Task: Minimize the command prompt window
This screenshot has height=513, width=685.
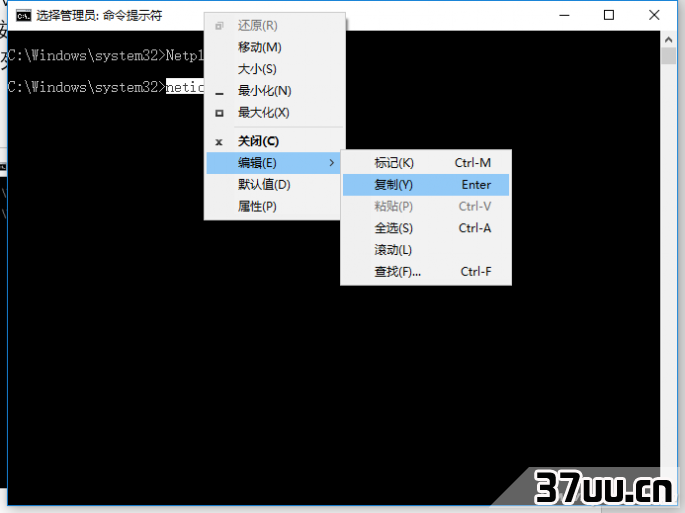Action: coord(564,15)
